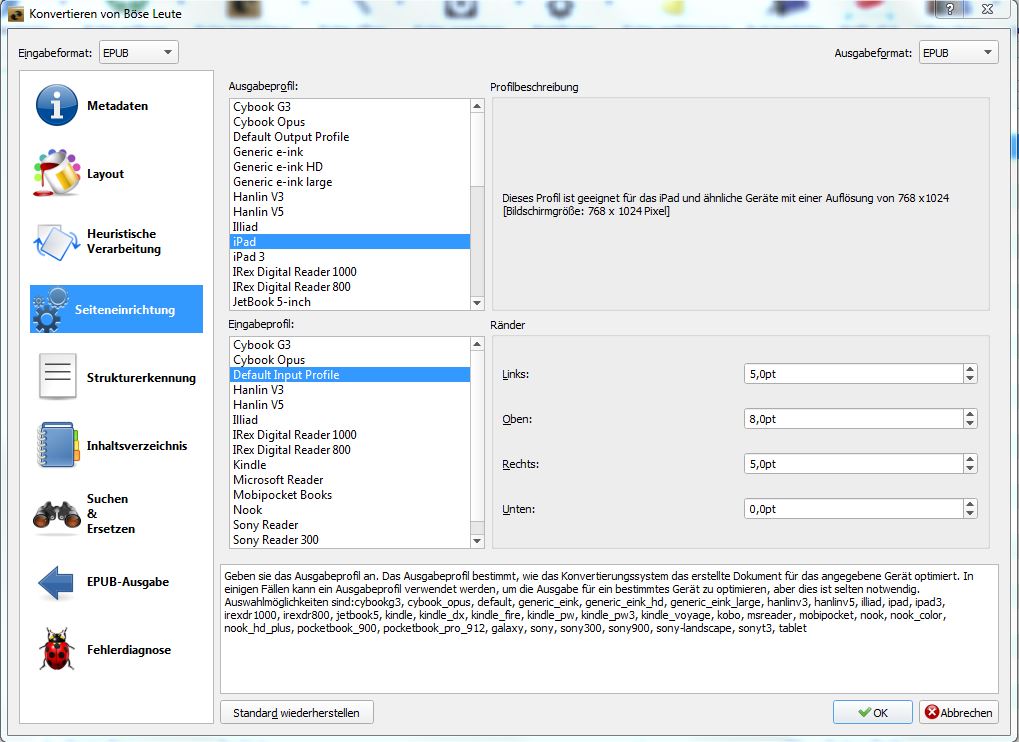Select Generic e-ink large output profile
Screen dimensions: 1019x742
point(350,181)
